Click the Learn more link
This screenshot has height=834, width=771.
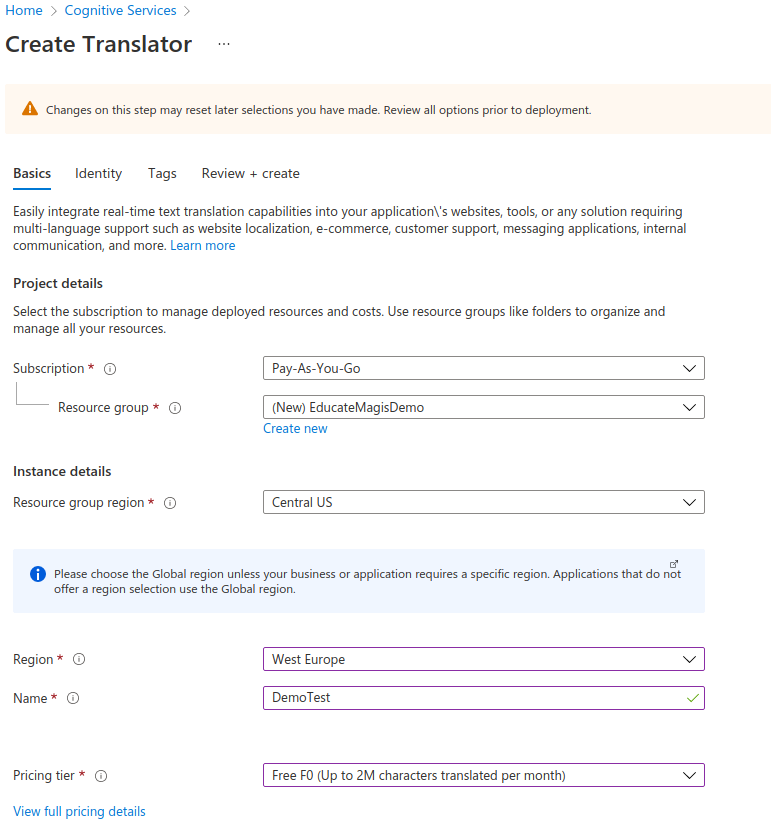(202, 245)
